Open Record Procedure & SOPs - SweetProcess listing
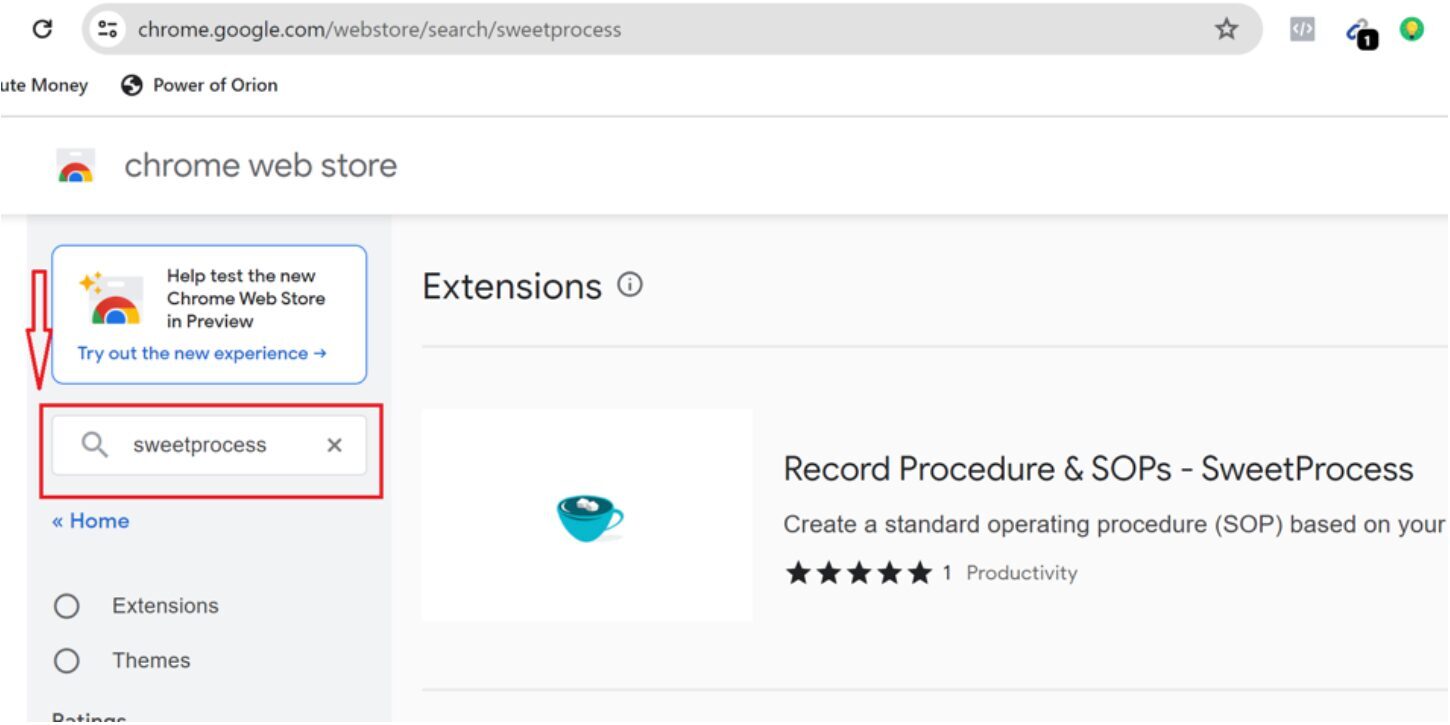 (1098, 468)
